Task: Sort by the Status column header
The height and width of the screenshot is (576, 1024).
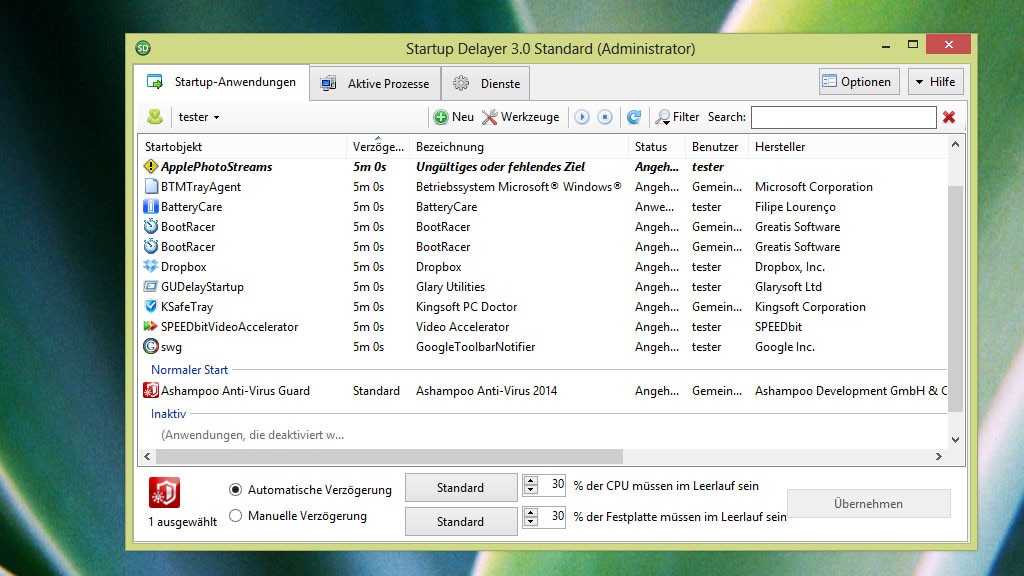Action: click(x=657, y=147)
